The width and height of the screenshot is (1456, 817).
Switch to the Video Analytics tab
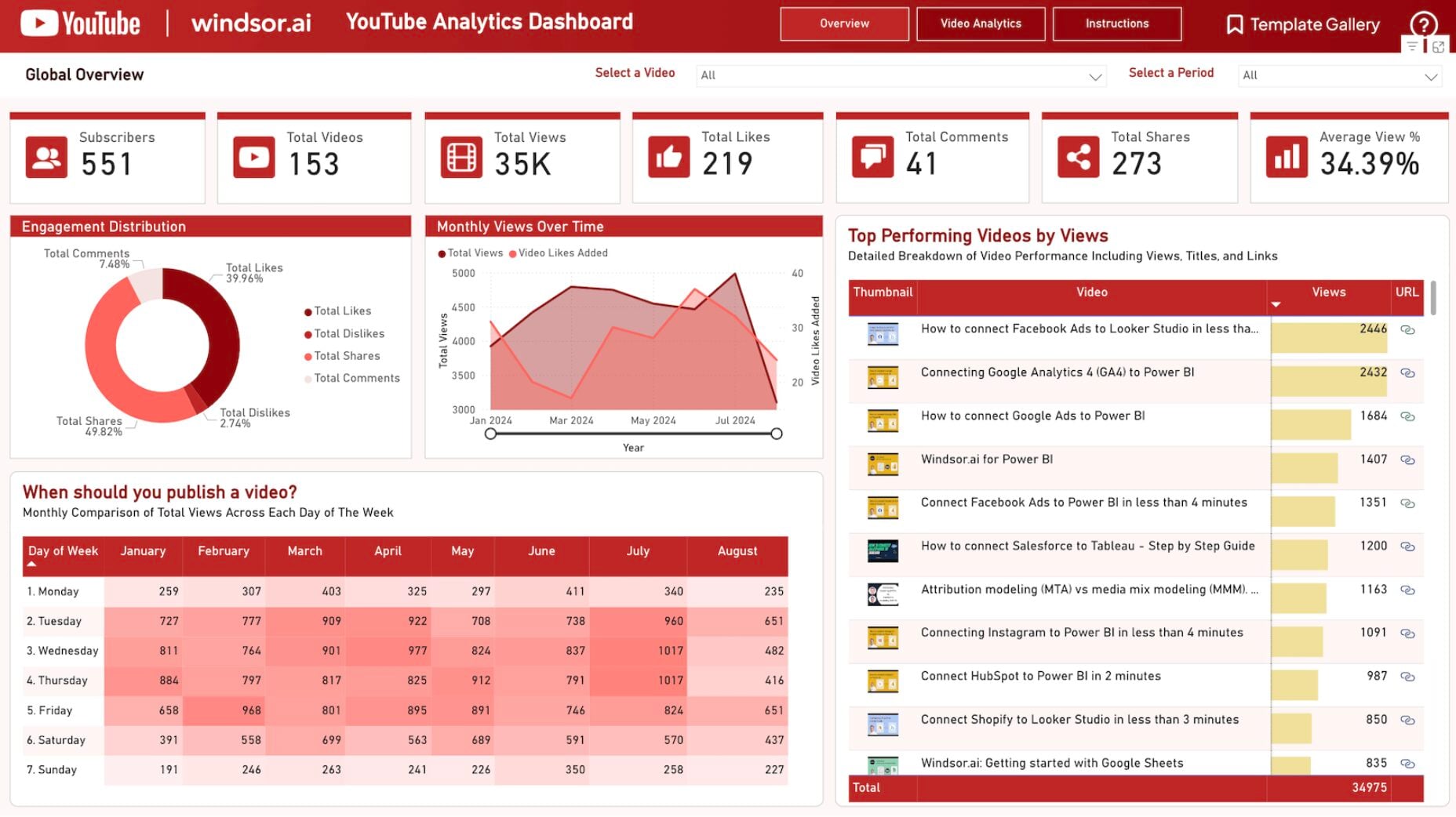click(980, 24)
